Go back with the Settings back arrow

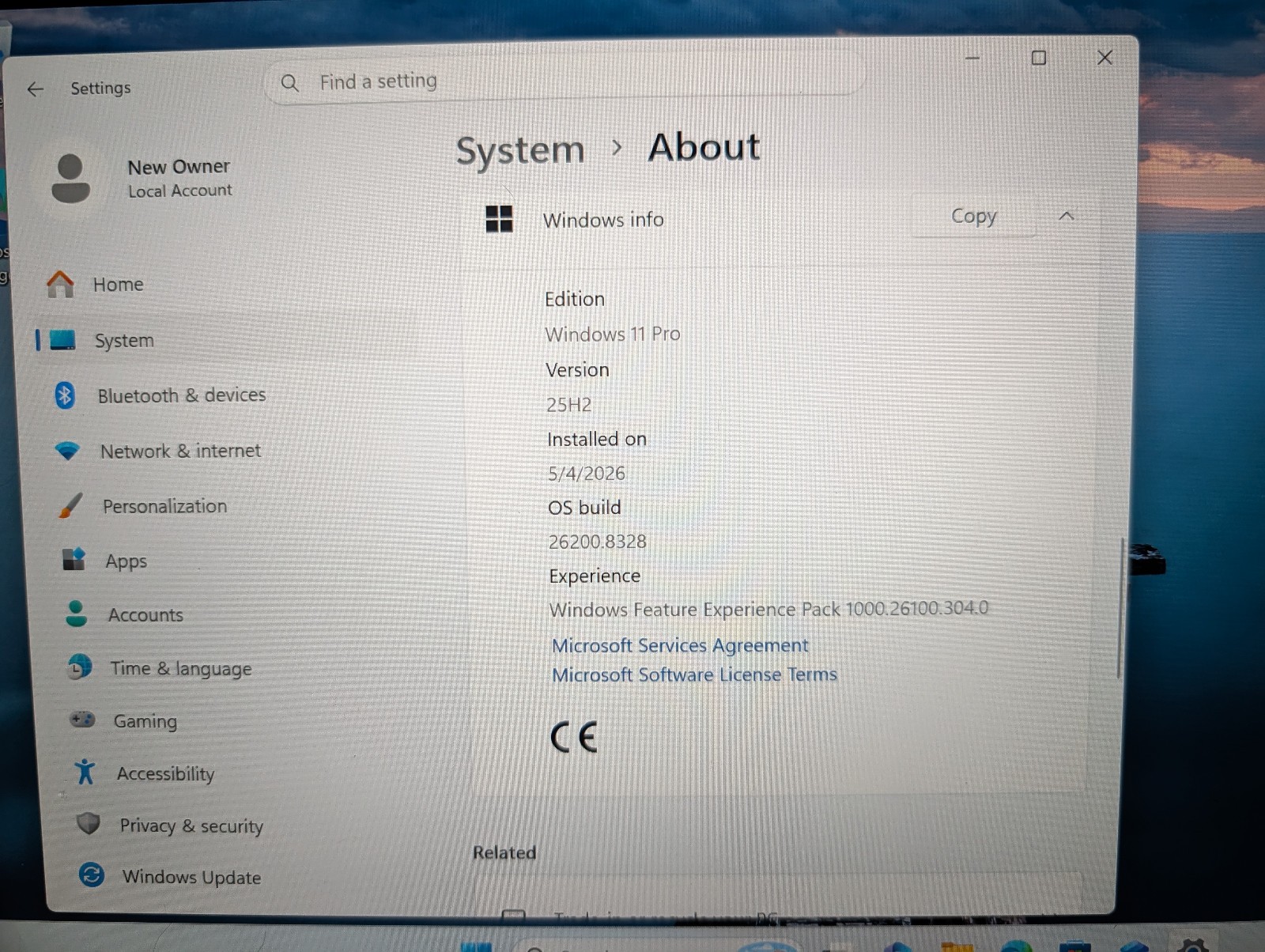[x=36, y=89]
